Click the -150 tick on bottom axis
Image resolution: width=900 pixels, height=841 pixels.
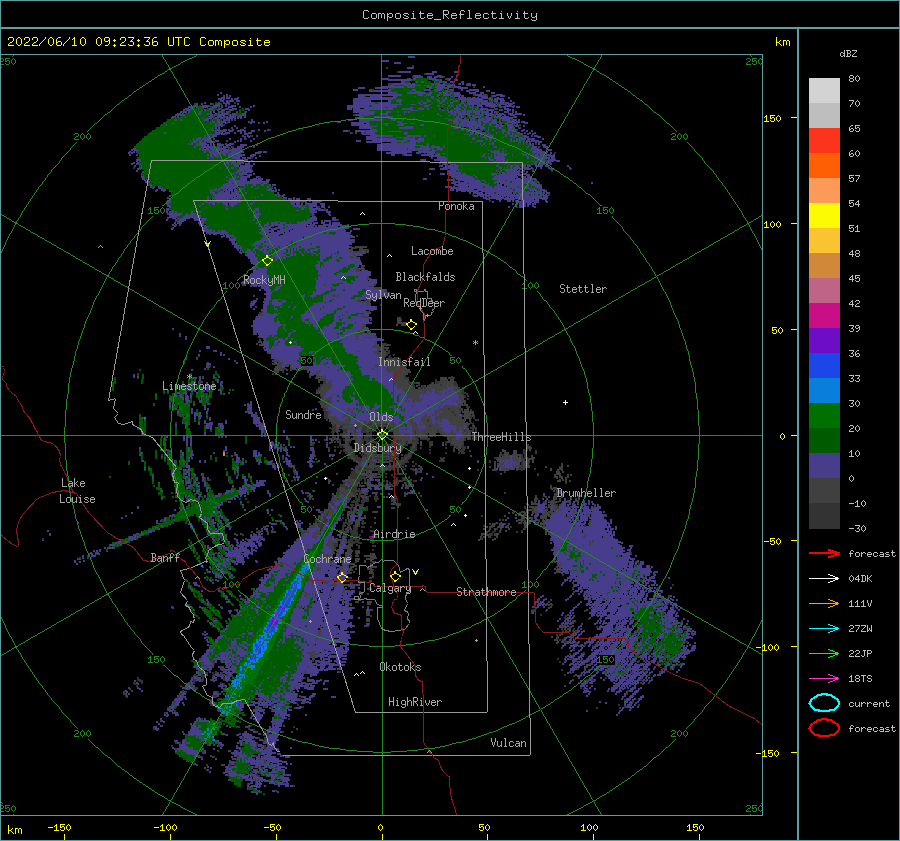click(x=59, y=827)
